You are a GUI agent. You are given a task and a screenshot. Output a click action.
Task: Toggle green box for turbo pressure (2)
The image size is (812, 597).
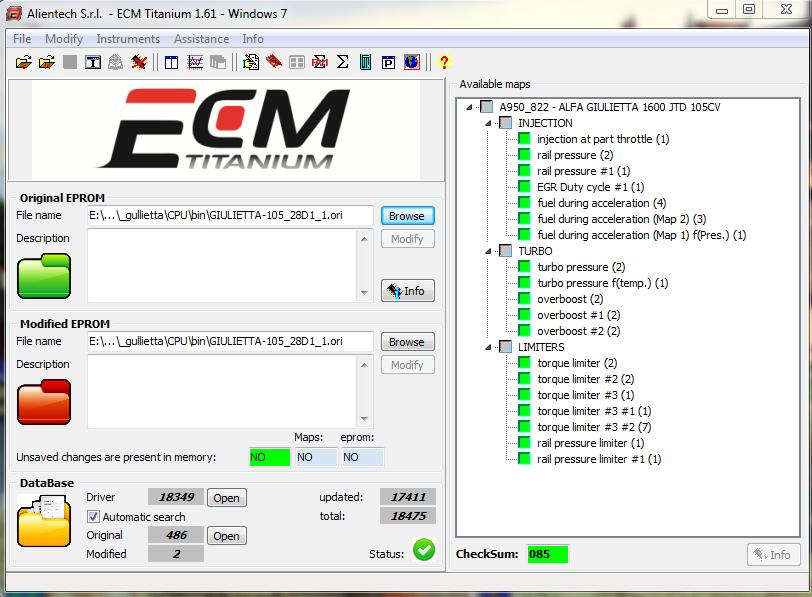tap(525, 267)
